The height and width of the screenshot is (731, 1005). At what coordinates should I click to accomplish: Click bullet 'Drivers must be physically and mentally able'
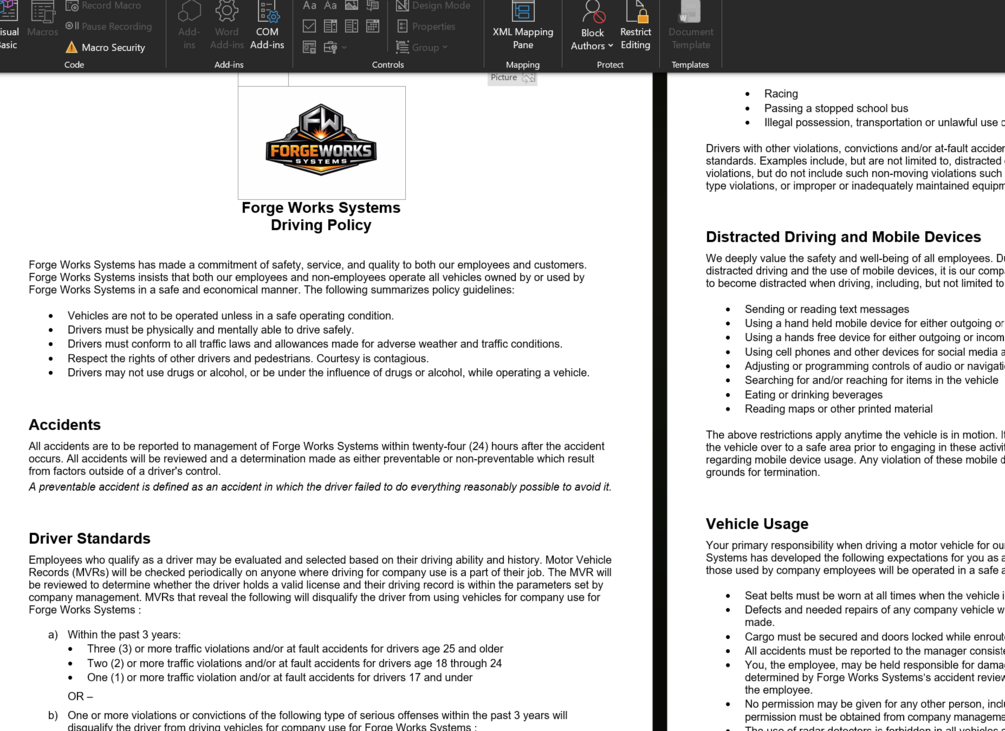click(x=211, y=330)
